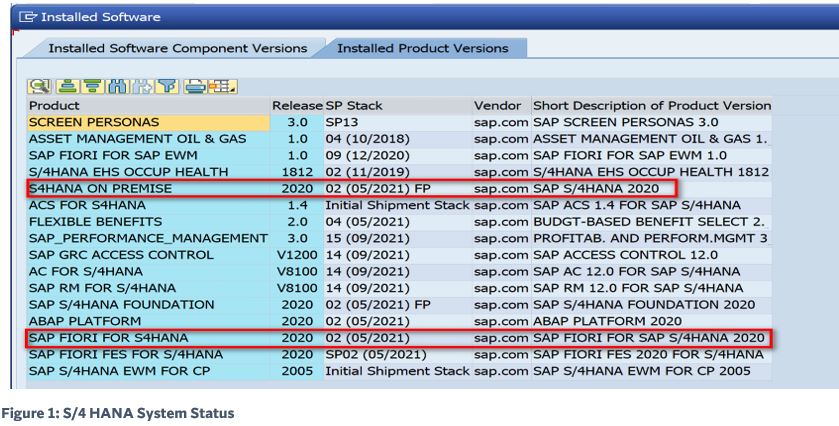Click the Set Filter funnel icon
839x426 pixels.
(167, 86)
